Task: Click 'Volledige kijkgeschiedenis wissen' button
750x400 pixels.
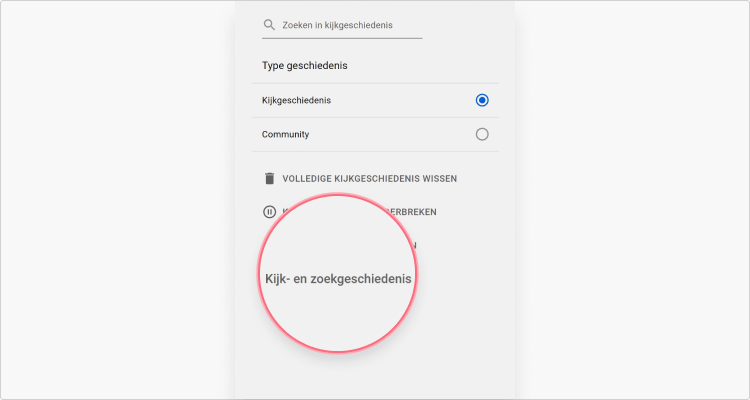Action: [360, 178]
